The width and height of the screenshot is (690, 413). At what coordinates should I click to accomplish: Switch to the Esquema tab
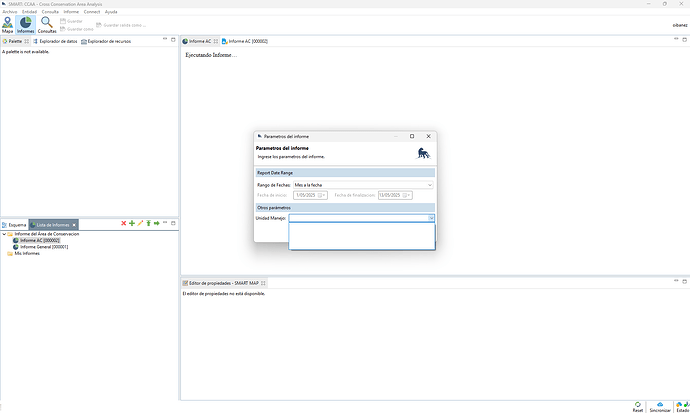16,225
